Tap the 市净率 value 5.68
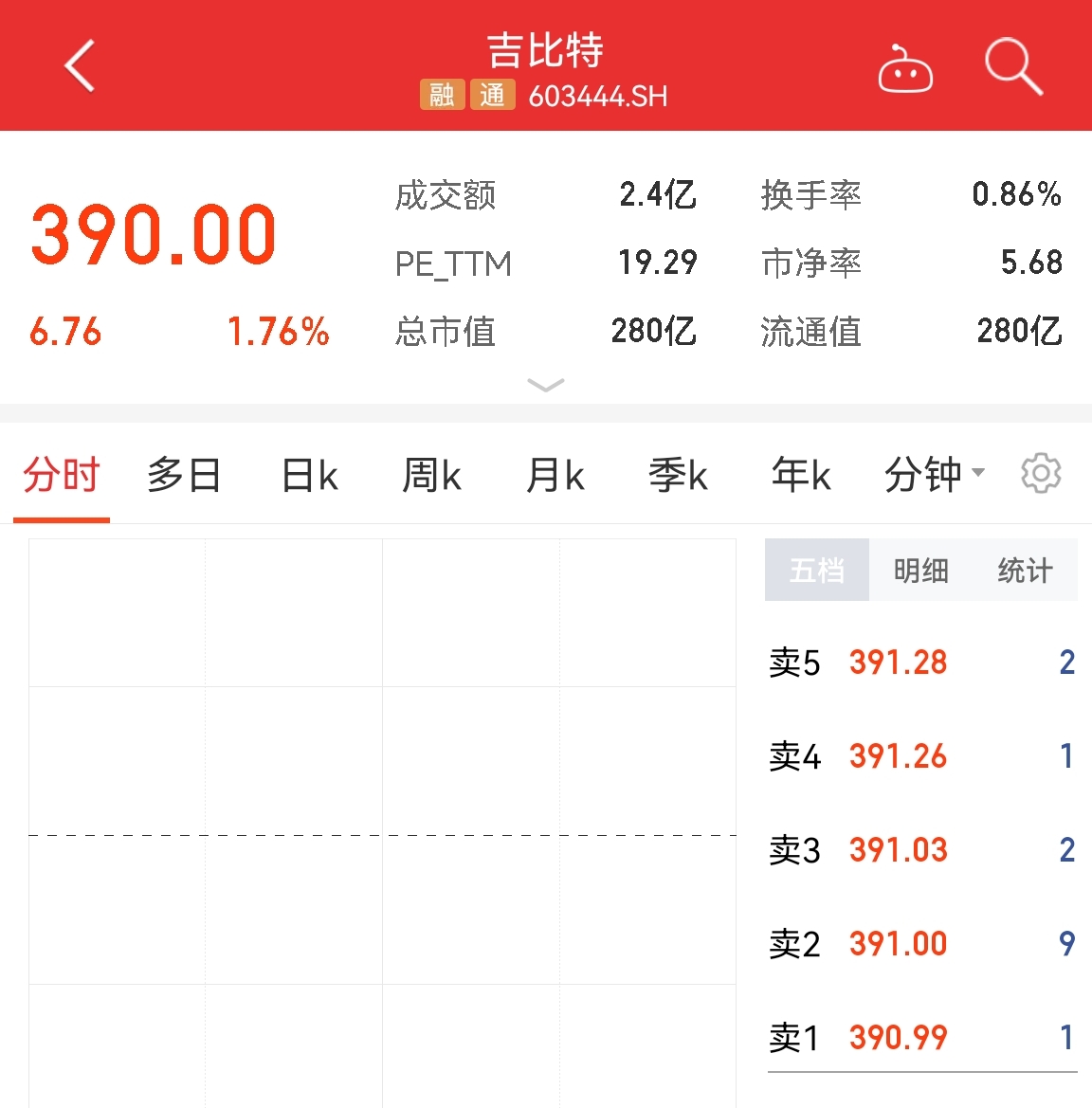The height and width of the screenshot is (1108, 1092). pos(1031,263)
